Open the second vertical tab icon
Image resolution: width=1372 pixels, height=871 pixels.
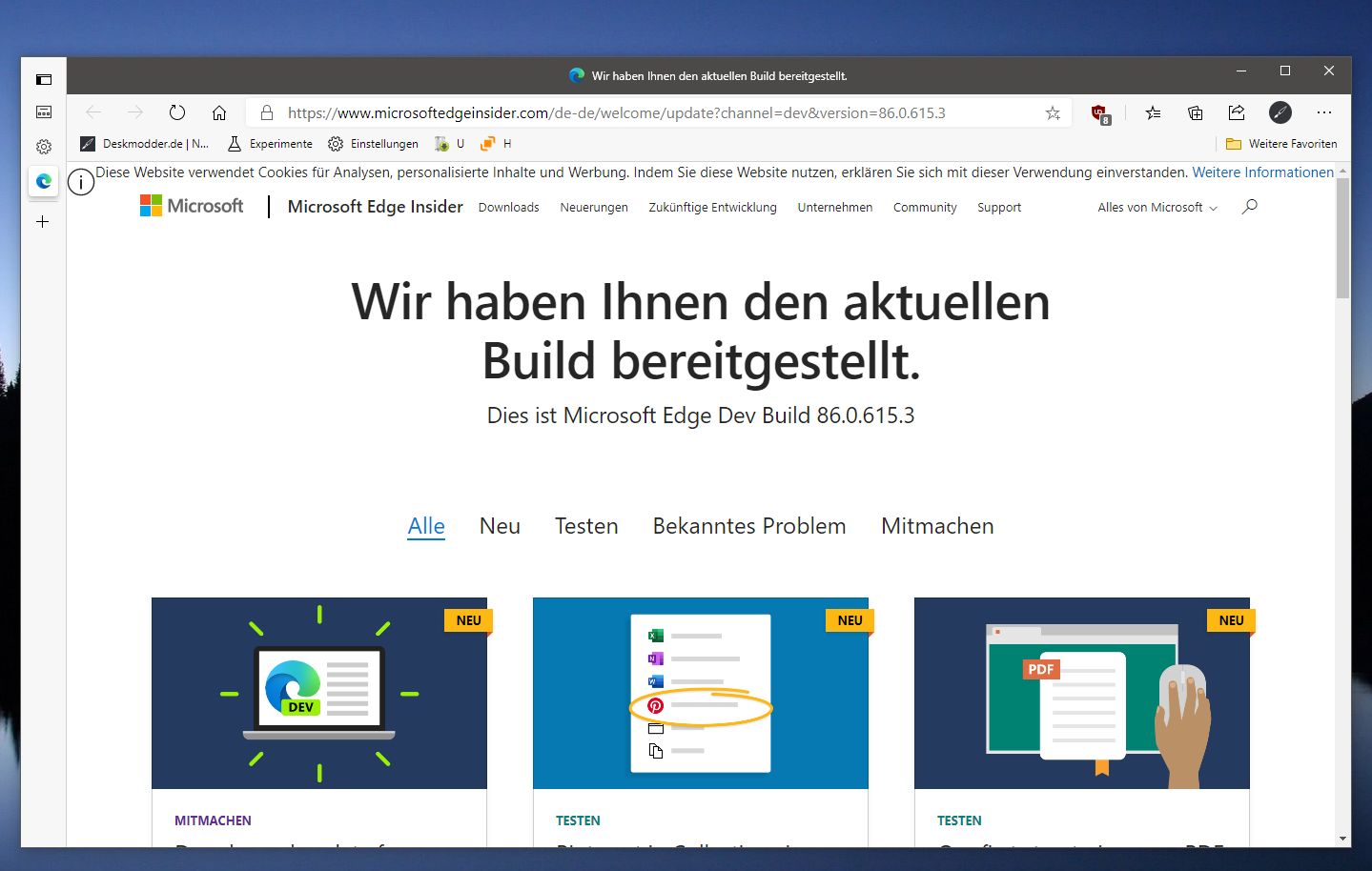point(44,112)
